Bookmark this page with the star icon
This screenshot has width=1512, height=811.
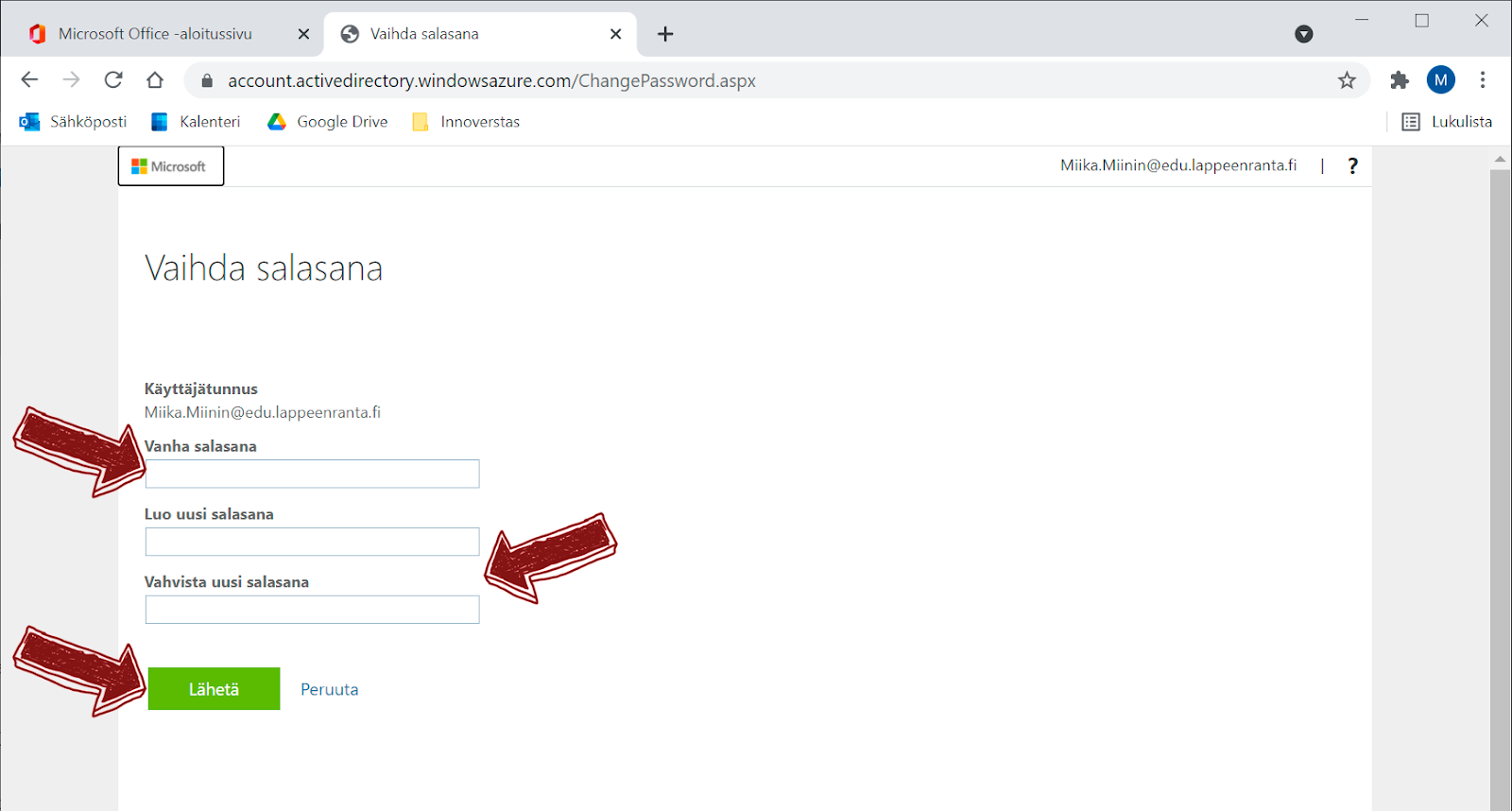(x=1347, y=80)
